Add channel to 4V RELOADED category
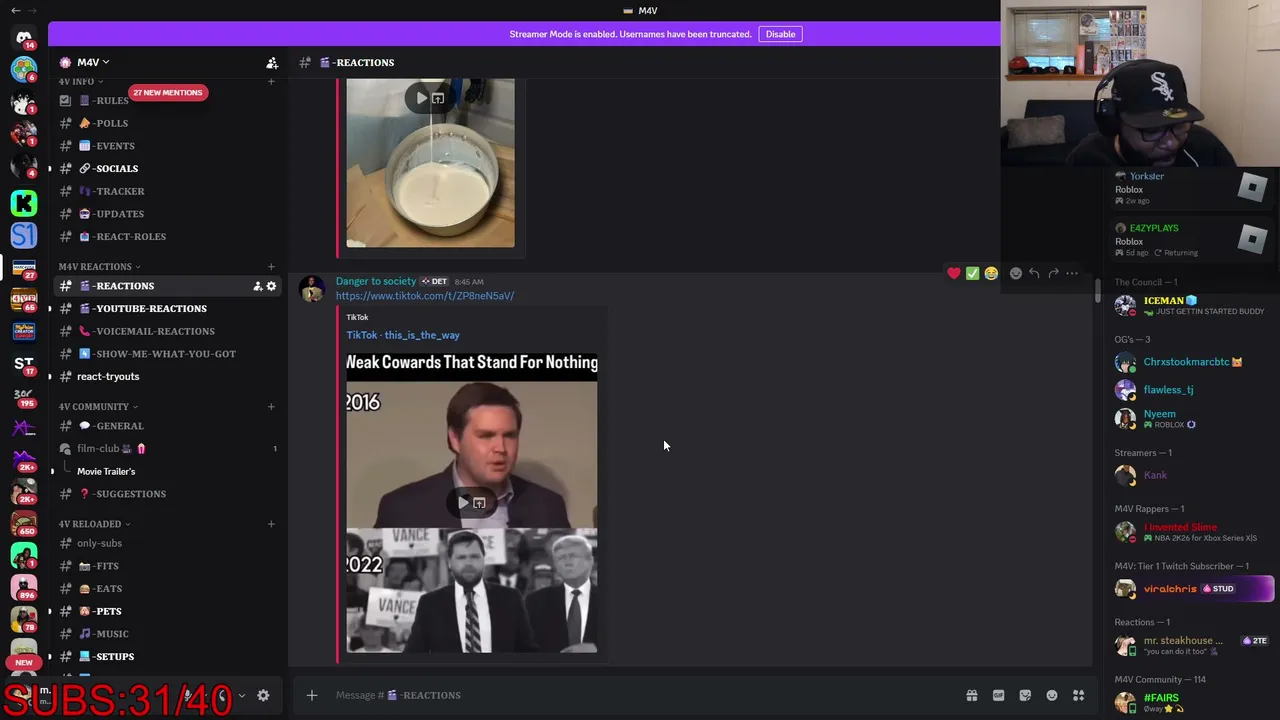 271,524
